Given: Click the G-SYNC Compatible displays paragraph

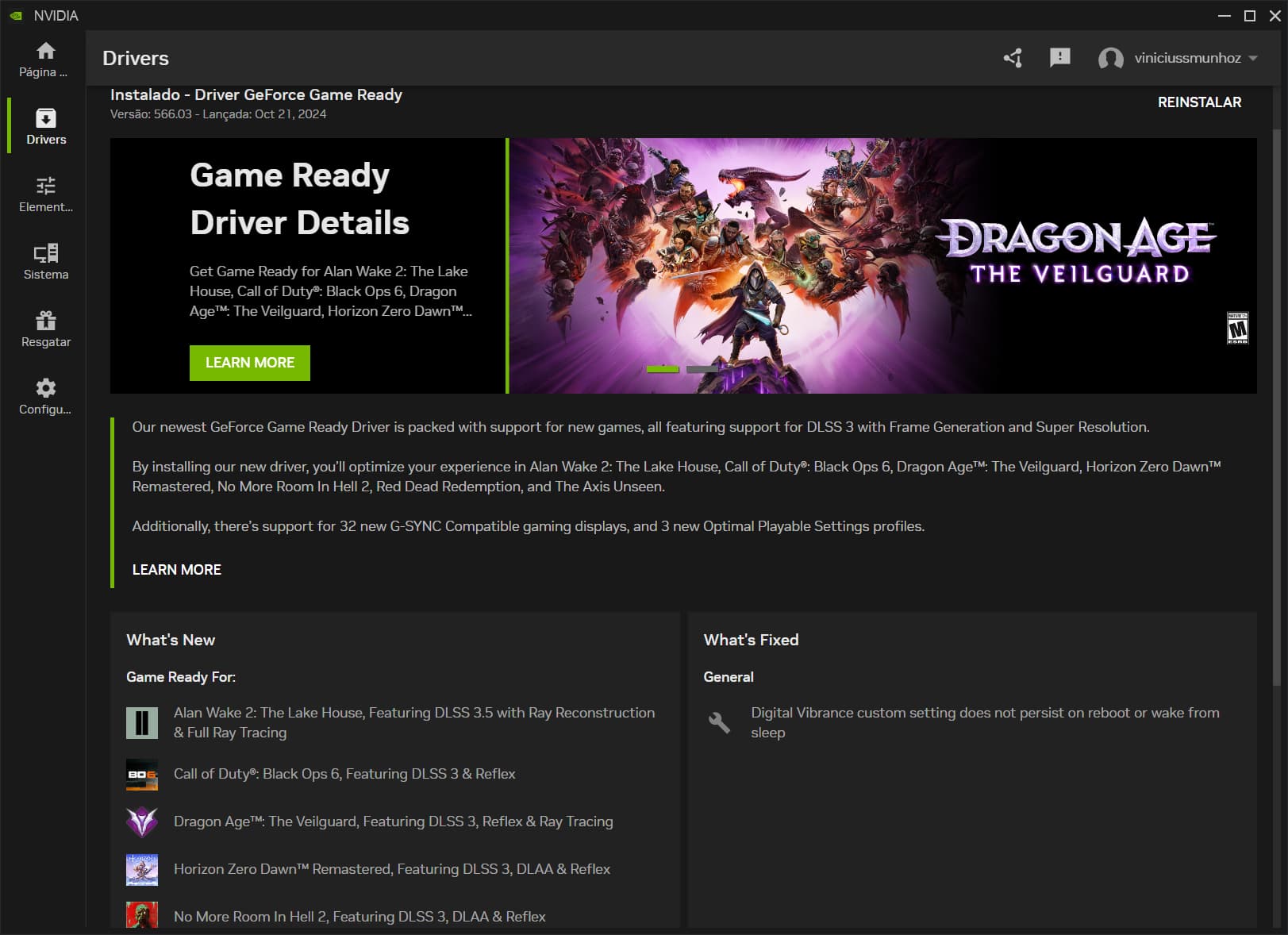Looking at the screenshot, I should [x=529, y=526].
